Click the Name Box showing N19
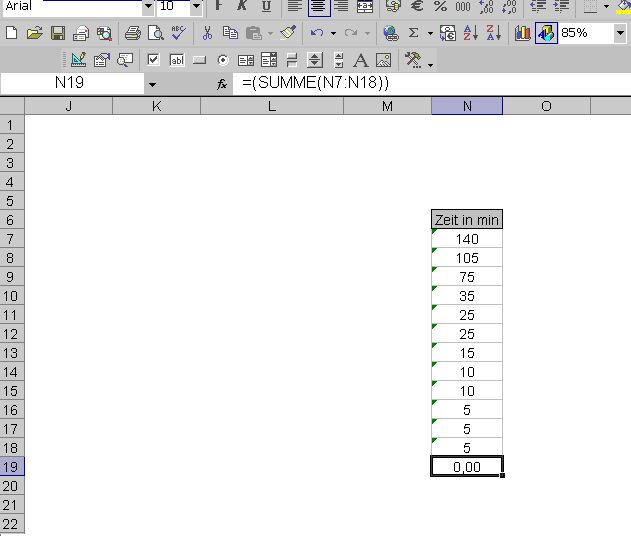Image resolution: width=631 pixels, height=536 pixels. pos(72,84)
